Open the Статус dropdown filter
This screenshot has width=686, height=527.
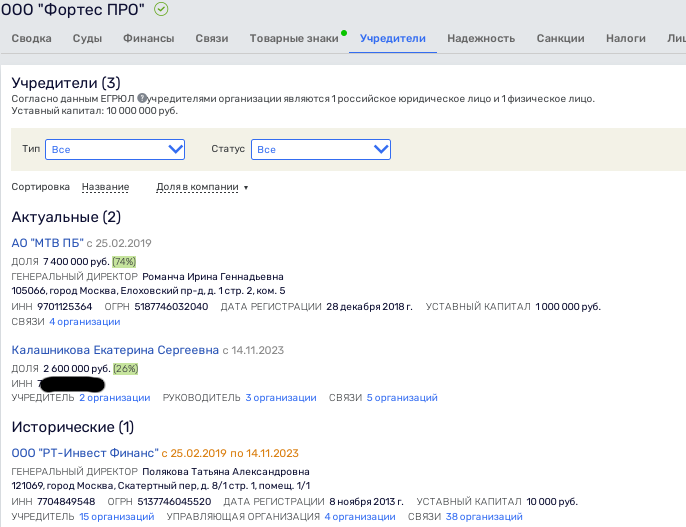point(320,149)
